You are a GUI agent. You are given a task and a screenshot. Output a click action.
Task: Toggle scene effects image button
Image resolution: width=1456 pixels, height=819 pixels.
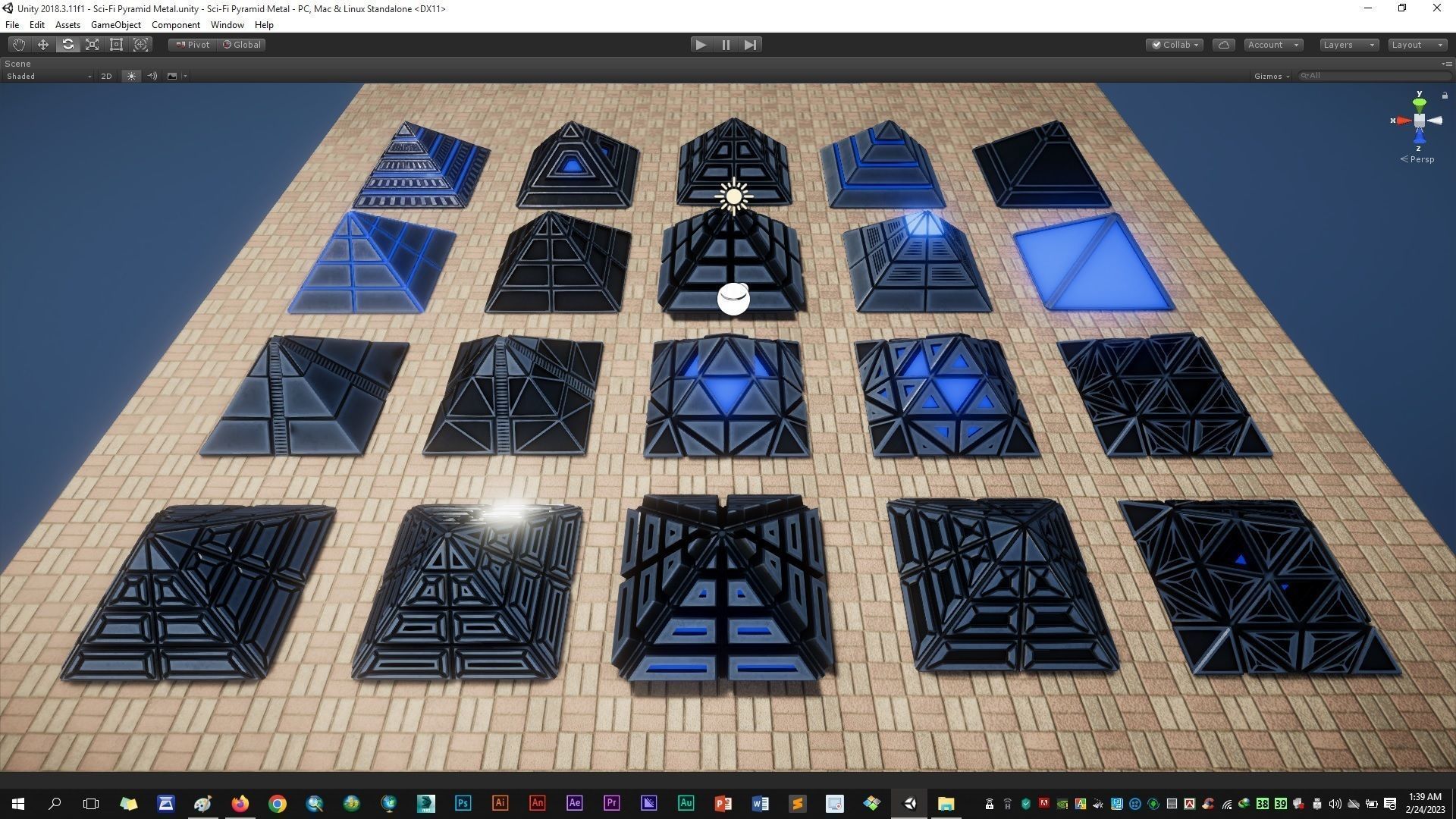(172, 76)
